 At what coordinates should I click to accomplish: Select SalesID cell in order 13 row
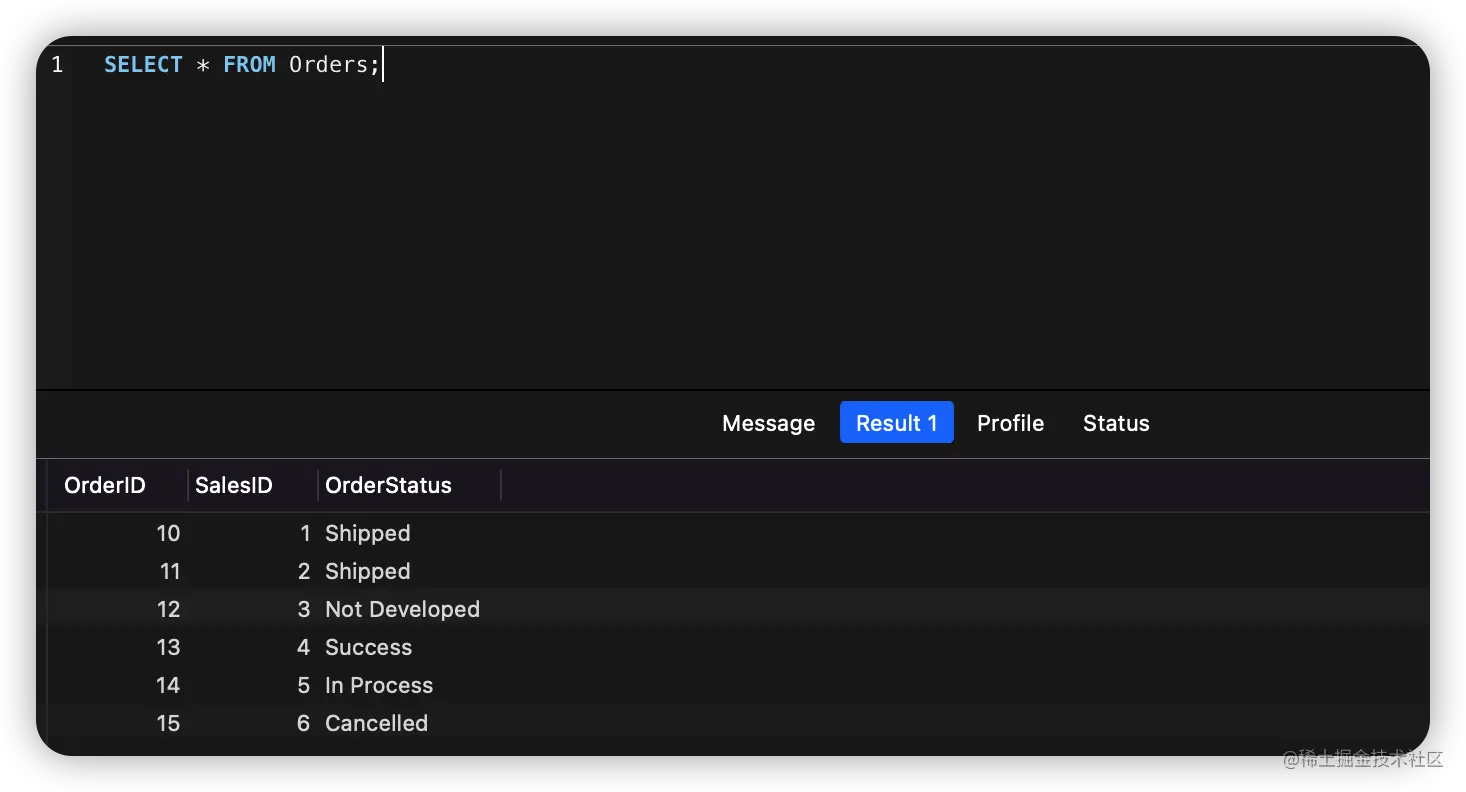pyautogui.click(x=253, y=647)
